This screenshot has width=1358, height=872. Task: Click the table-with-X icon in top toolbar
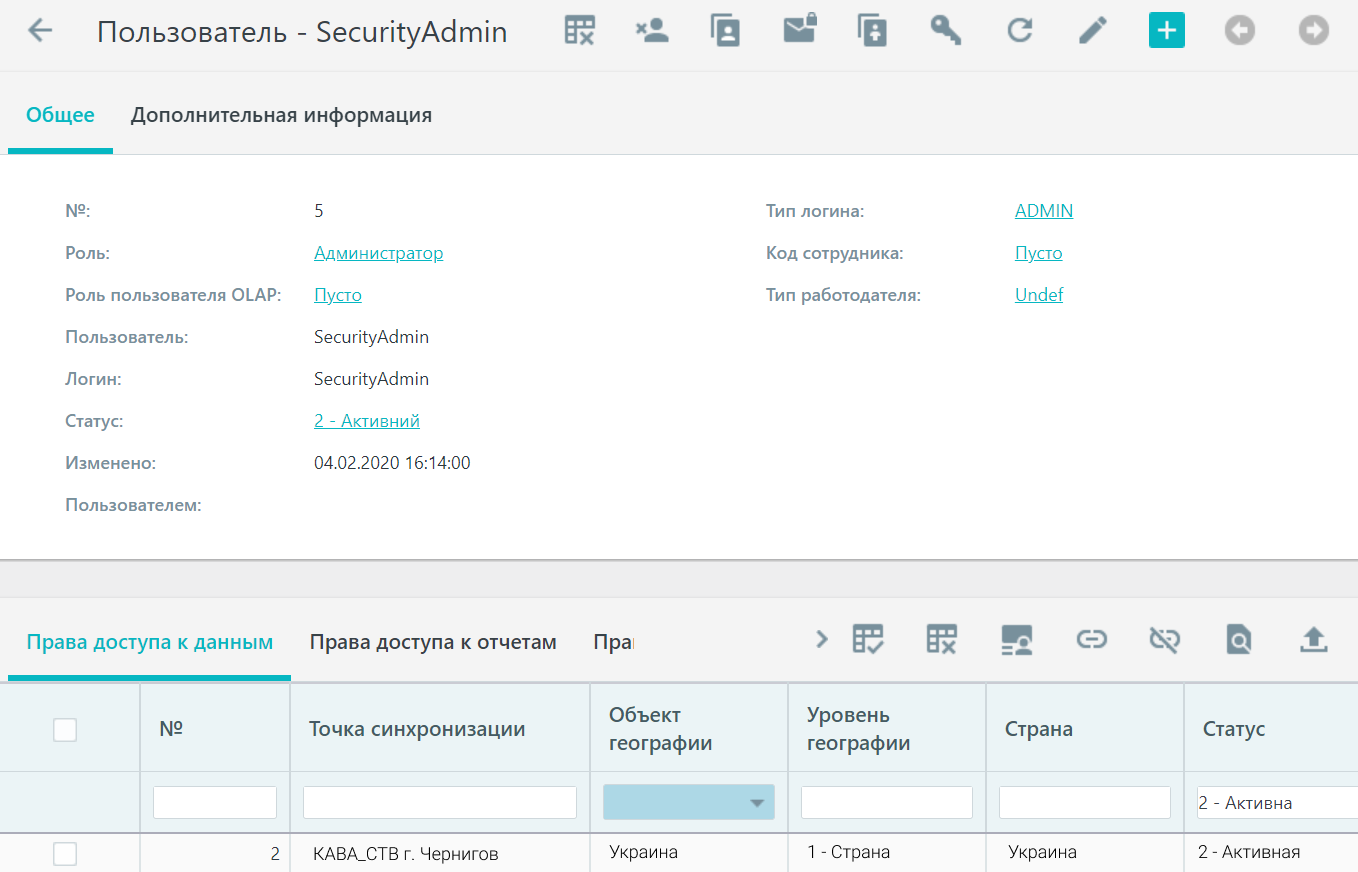(580, 30)
